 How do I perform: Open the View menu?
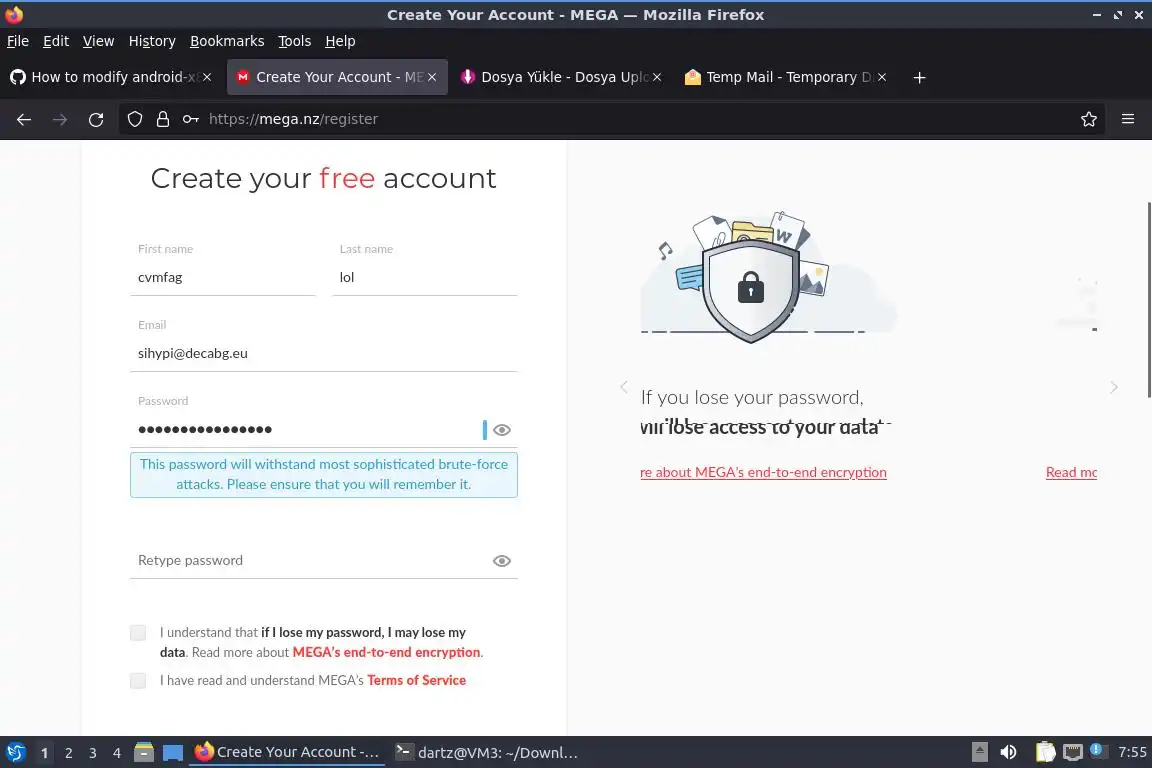coord(98,41)
